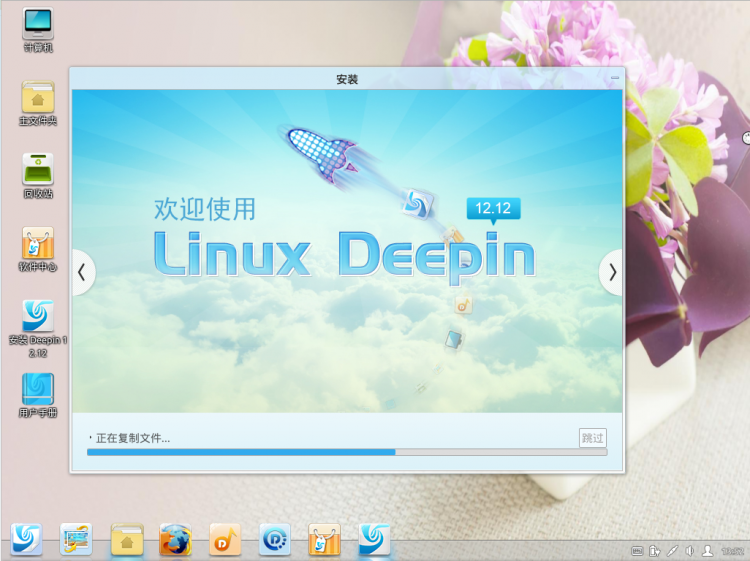Click the volume speaker tray icon
This screenshot has width=750, height=561.
click(x=690, y=551)
